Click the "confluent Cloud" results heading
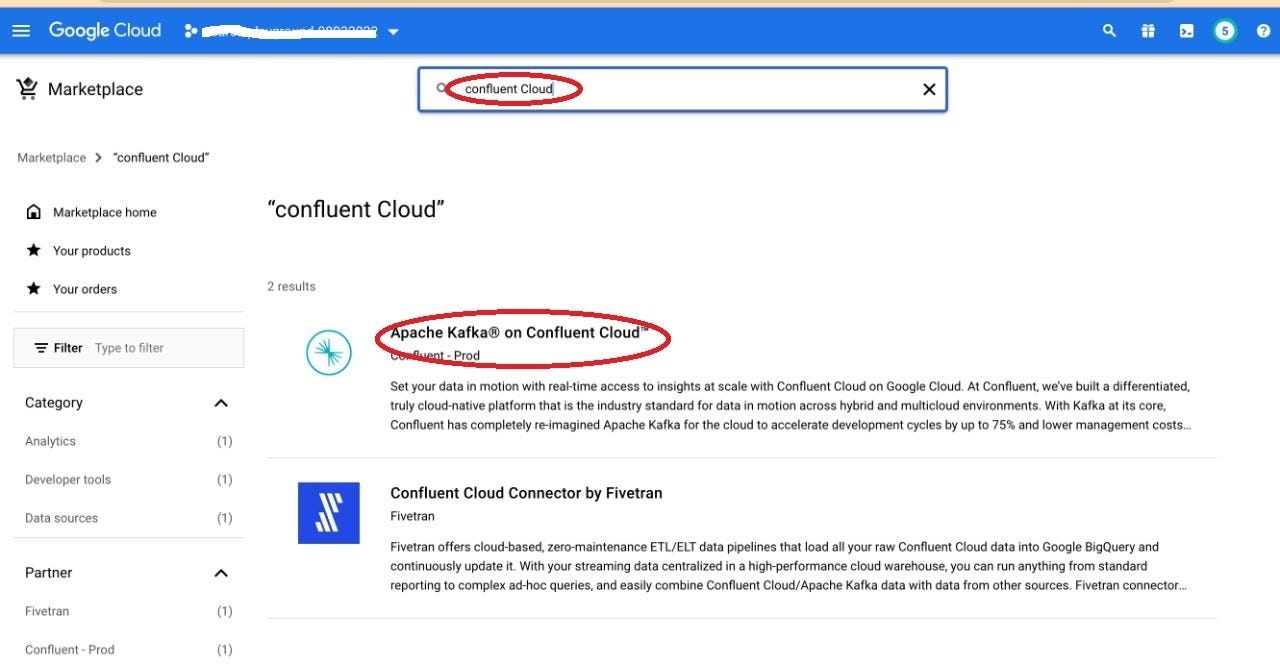The height and width of the screenshot is (664, 1280). click(x=355, y=210)
